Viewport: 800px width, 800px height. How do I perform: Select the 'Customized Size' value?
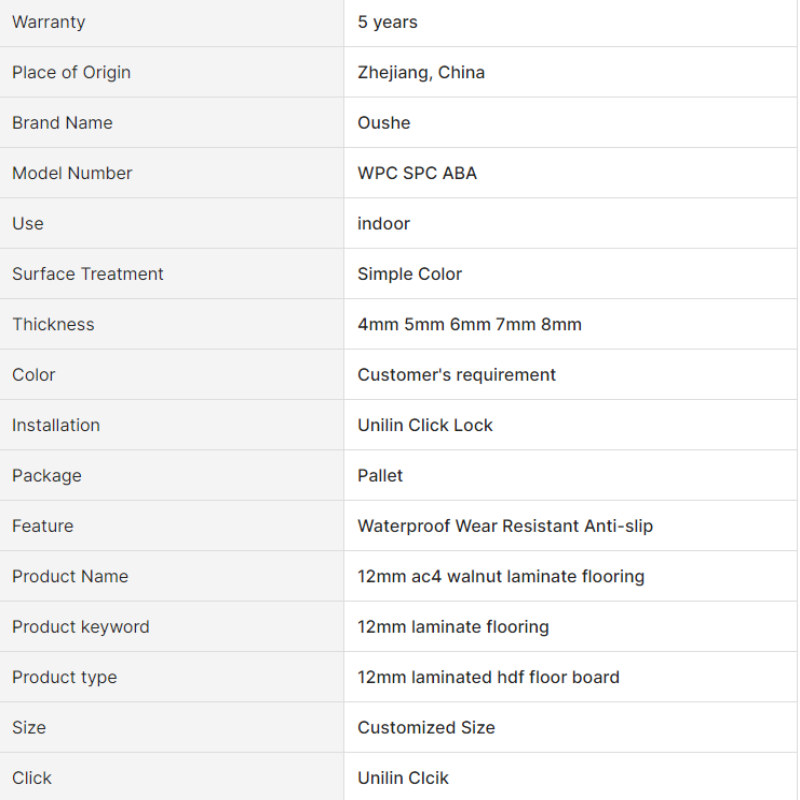[426, 728]
